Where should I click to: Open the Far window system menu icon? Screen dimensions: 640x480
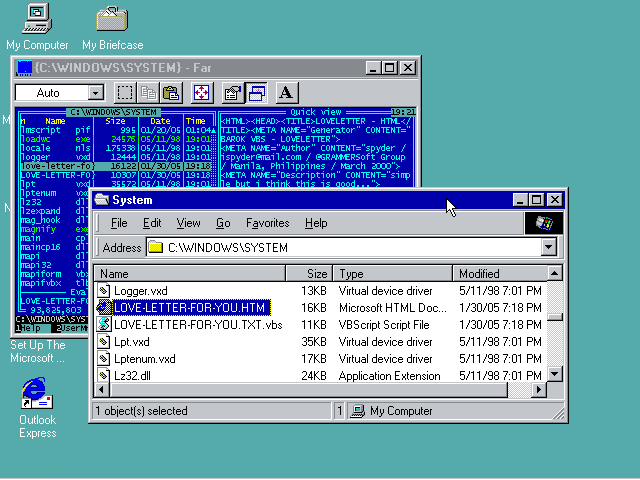tap(24, 68)
